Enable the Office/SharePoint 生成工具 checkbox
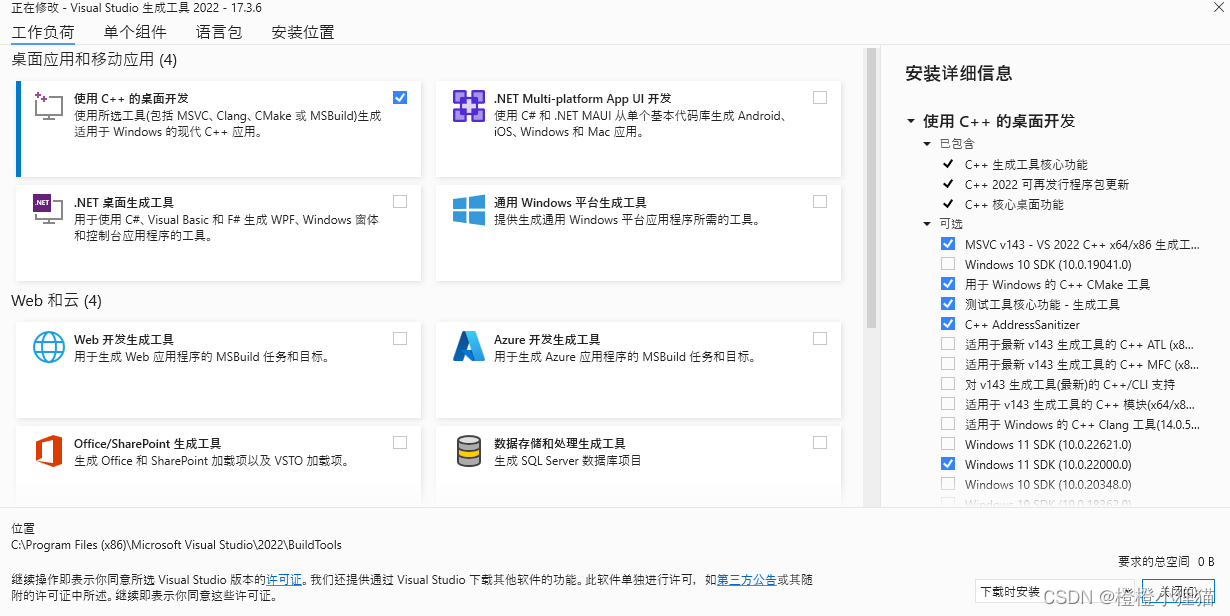The width and height of the screenshot is (1230, 616). (400, 443)
